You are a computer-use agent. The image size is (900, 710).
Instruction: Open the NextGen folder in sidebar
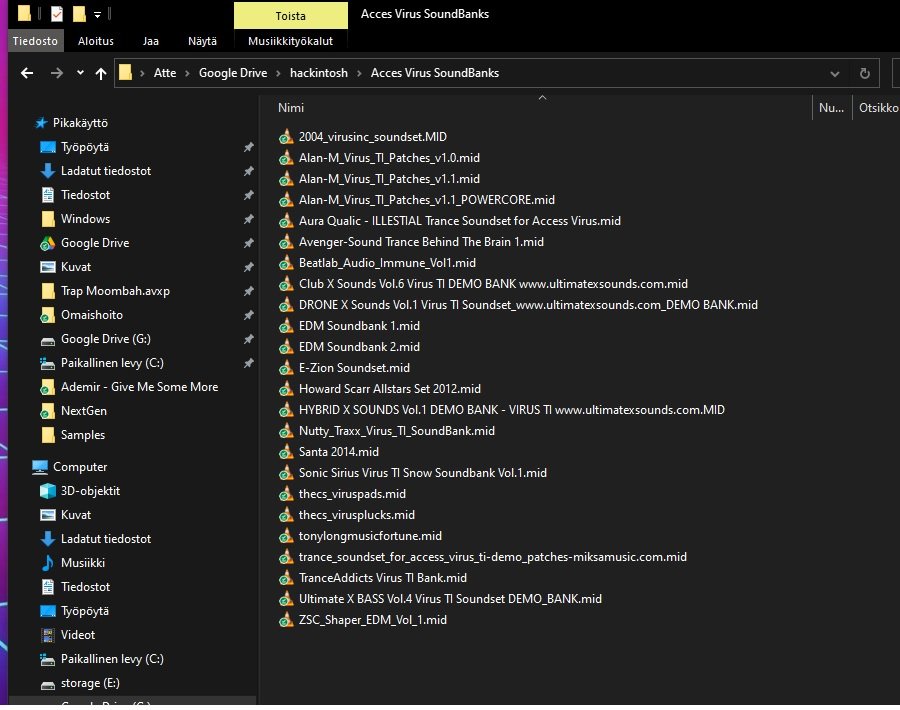[x=83, y=411]
